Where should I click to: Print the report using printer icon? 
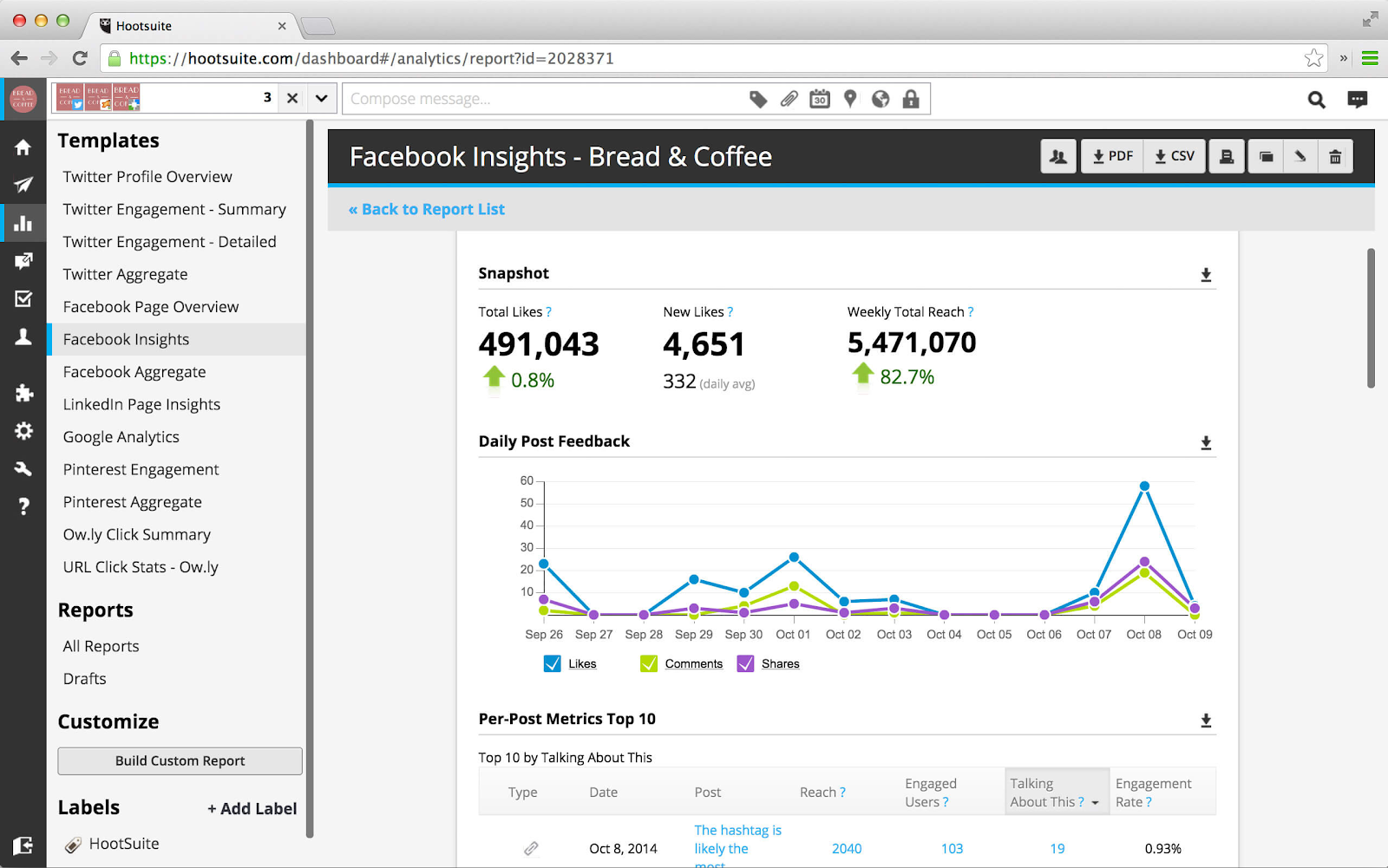point(1227,157)
